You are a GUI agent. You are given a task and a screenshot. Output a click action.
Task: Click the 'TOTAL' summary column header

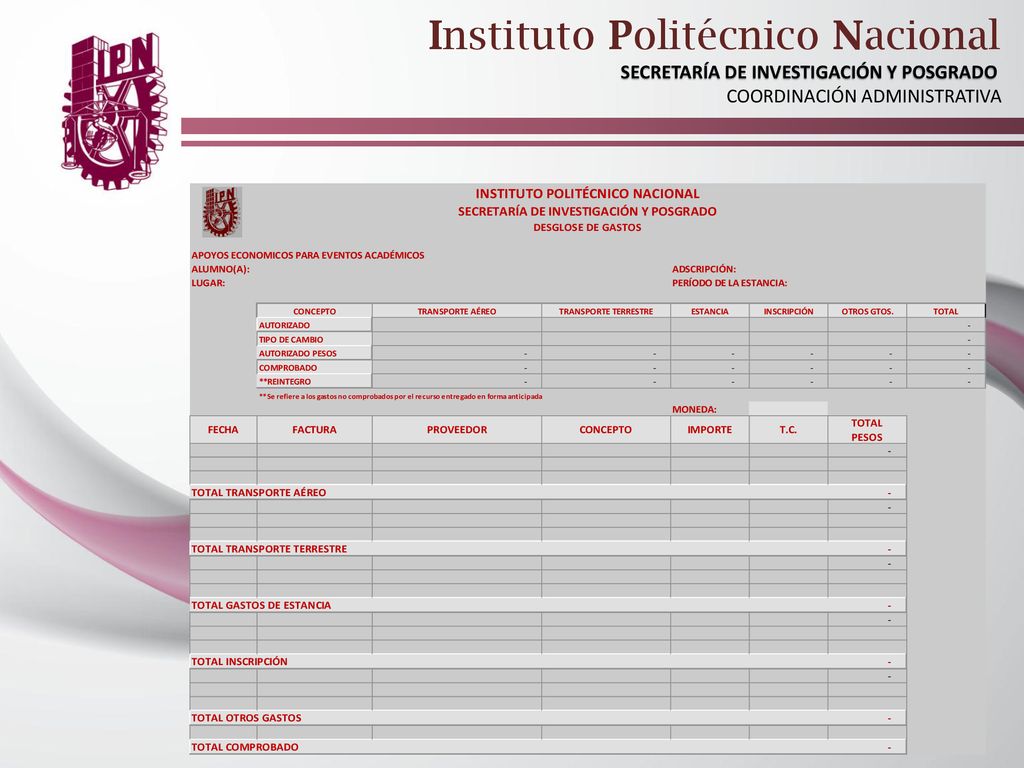tap(945, 312)
